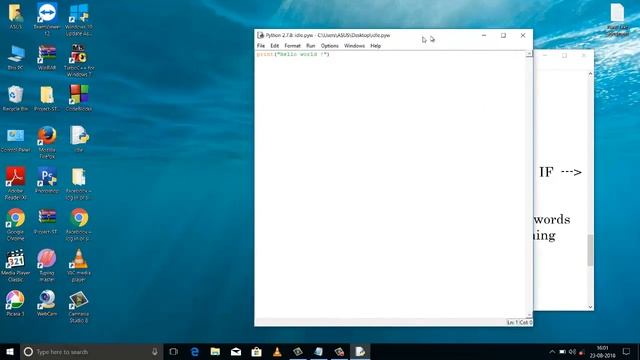The image size is (640, 360).
Task: Click the Ln: 1 Col: 0 status text
Action: [x=519, y=322]
